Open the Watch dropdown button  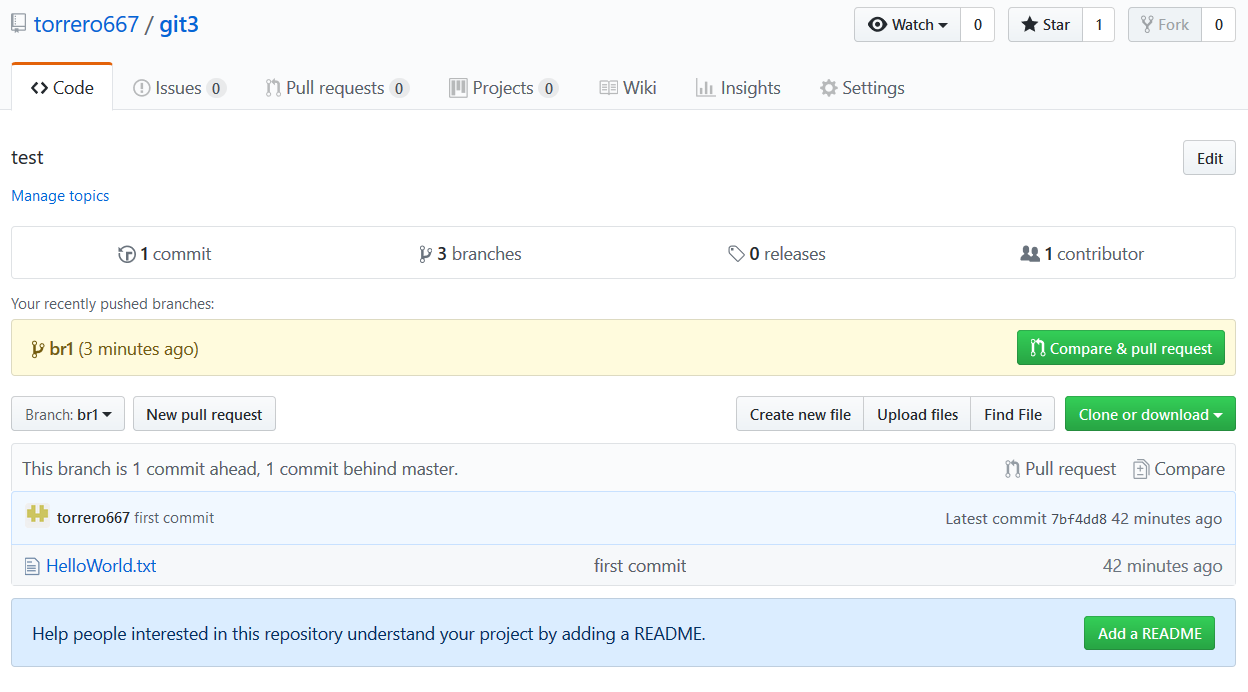click(x=907, y=25)
